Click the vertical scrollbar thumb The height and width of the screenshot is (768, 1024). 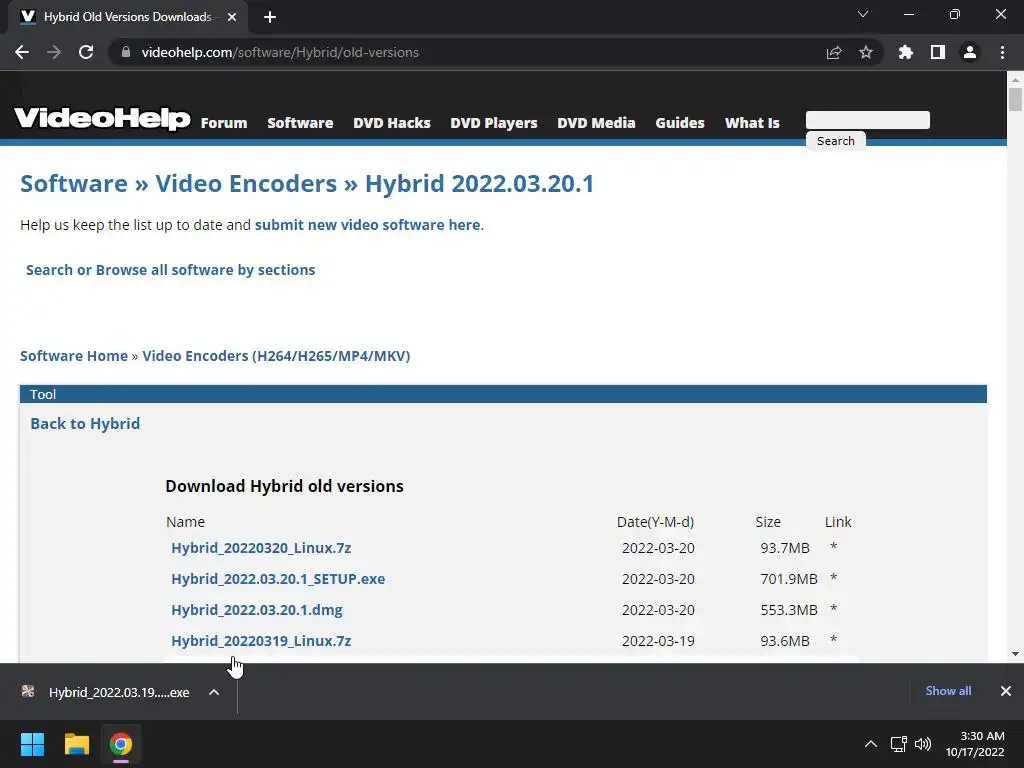coord(1015,100)
